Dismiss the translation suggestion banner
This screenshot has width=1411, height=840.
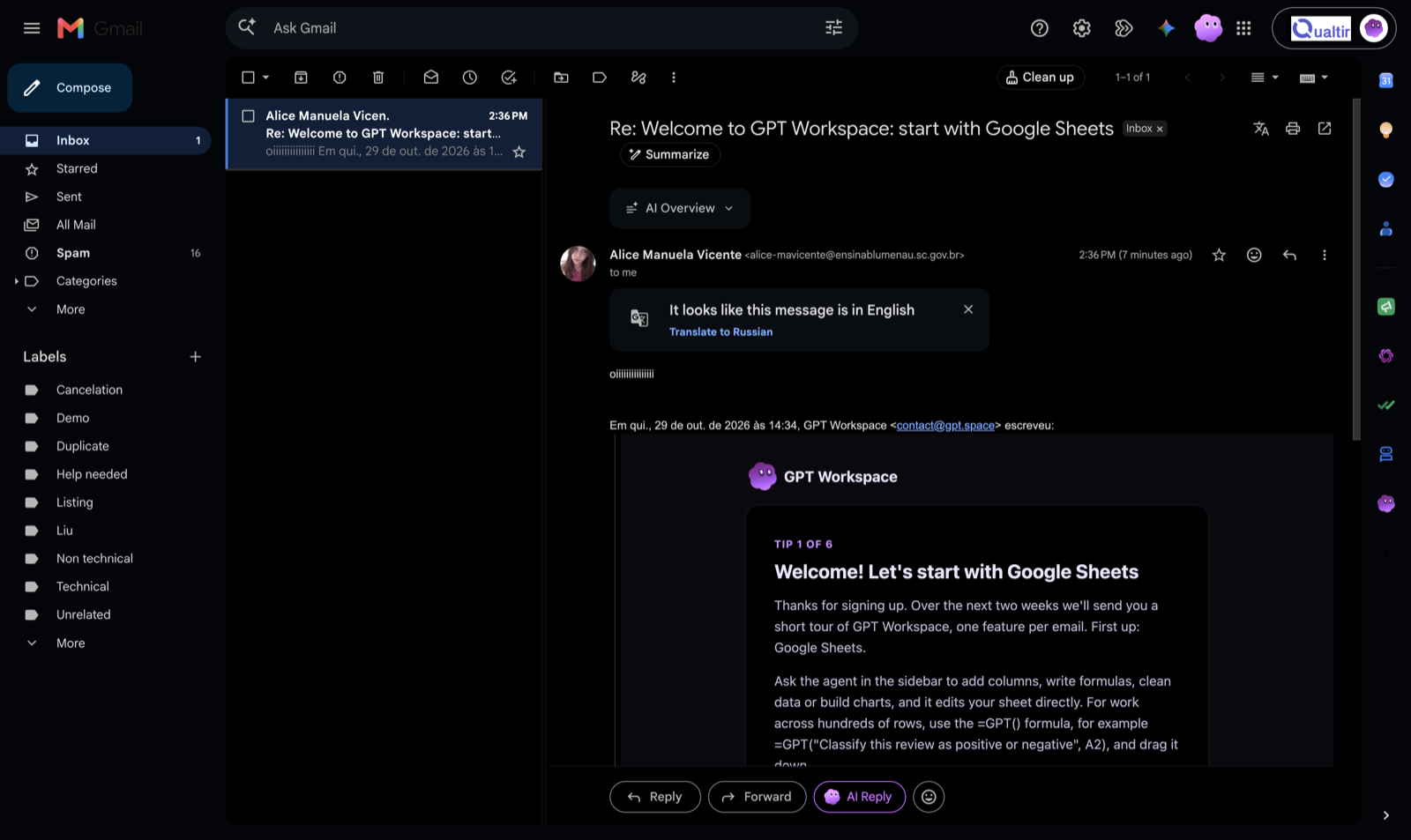[968, 309]
